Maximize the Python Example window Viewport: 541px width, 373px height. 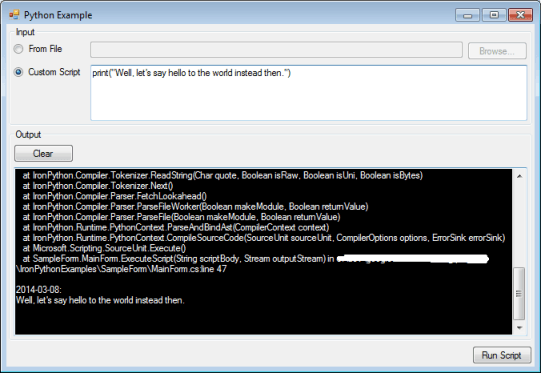pos(494,16)
